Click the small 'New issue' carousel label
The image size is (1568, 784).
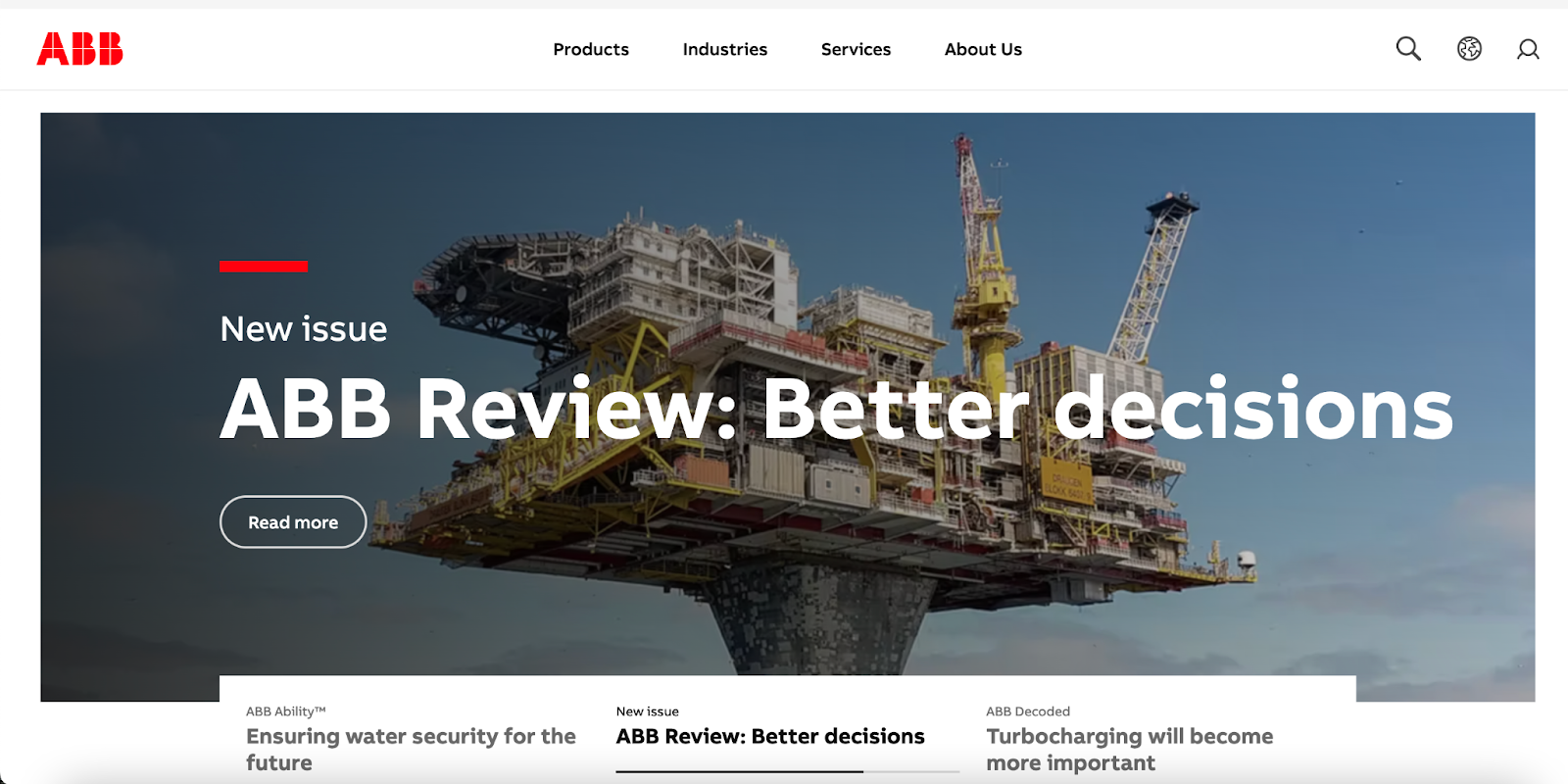pos(648,711)
